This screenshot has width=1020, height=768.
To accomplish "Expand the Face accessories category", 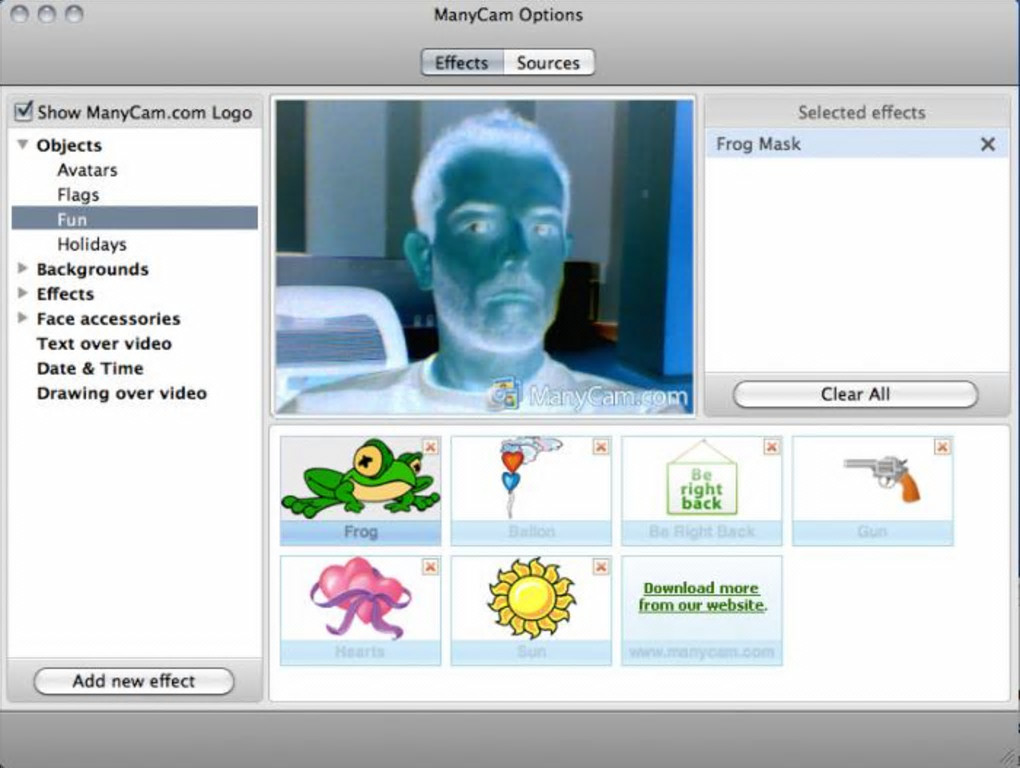I will coord(23,317).
